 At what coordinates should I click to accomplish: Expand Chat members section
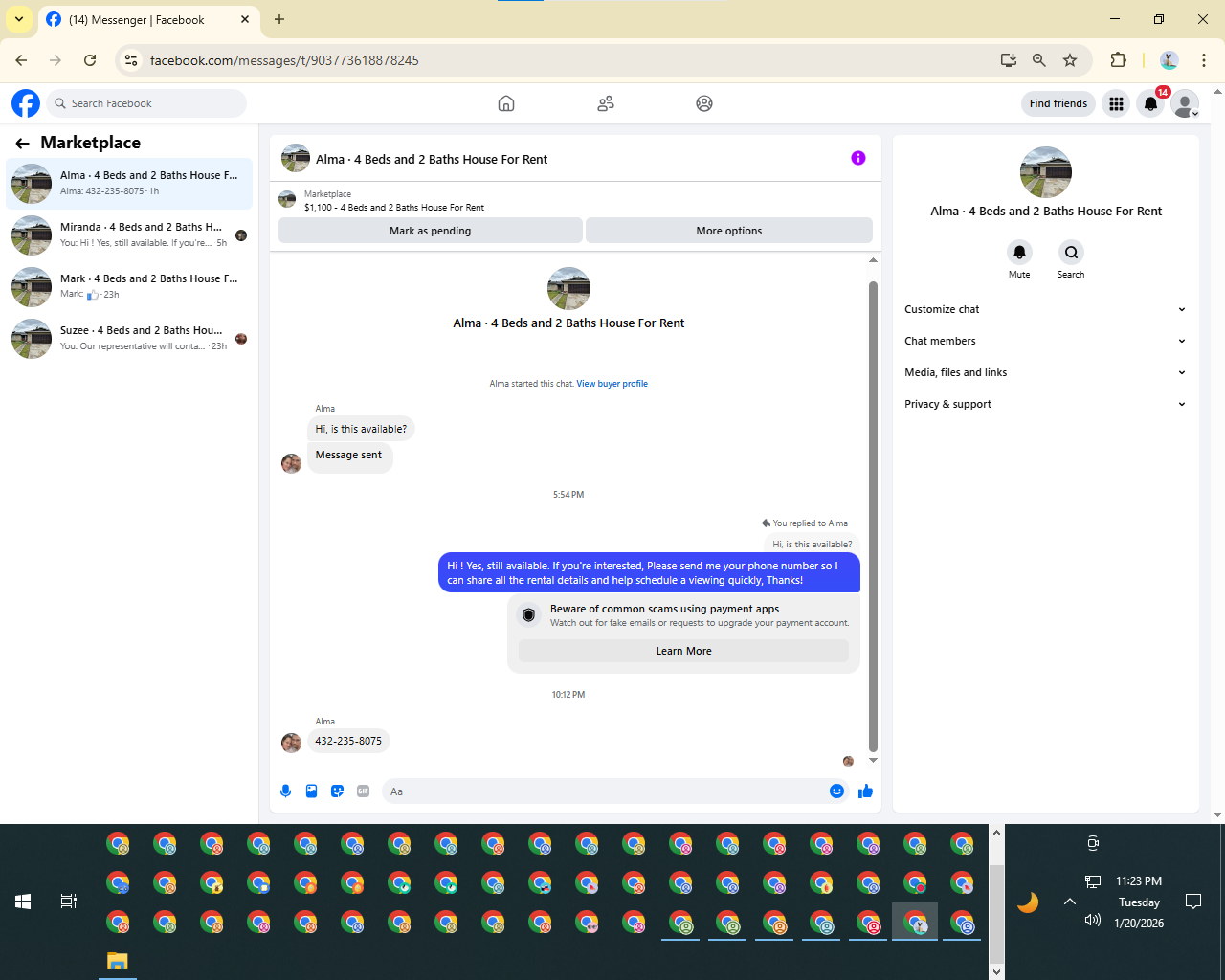pyautogui.click(x=1046, y=341)
